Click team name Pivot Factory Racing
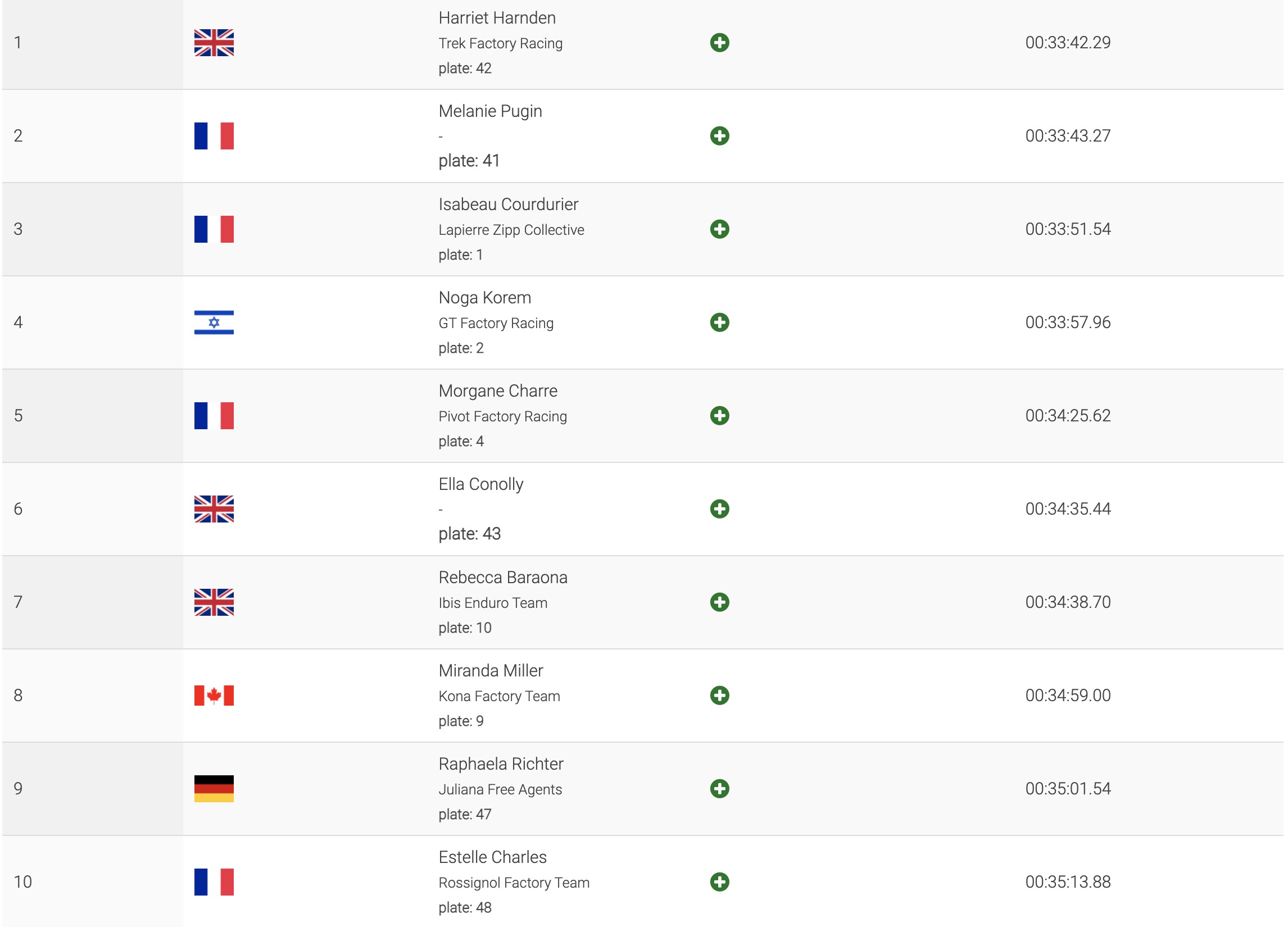 502,417
